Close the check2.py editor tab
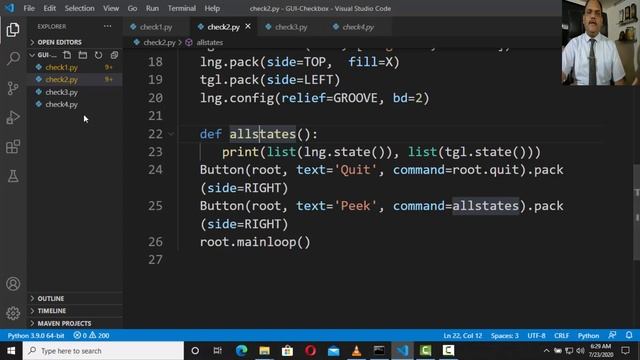640x360 pixels. tap(248, 27)
